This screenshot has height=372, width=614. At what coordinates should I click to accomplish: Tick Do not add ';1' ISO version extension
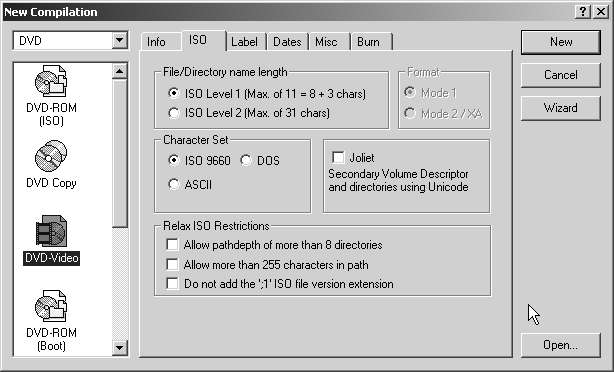click(172, 284)
